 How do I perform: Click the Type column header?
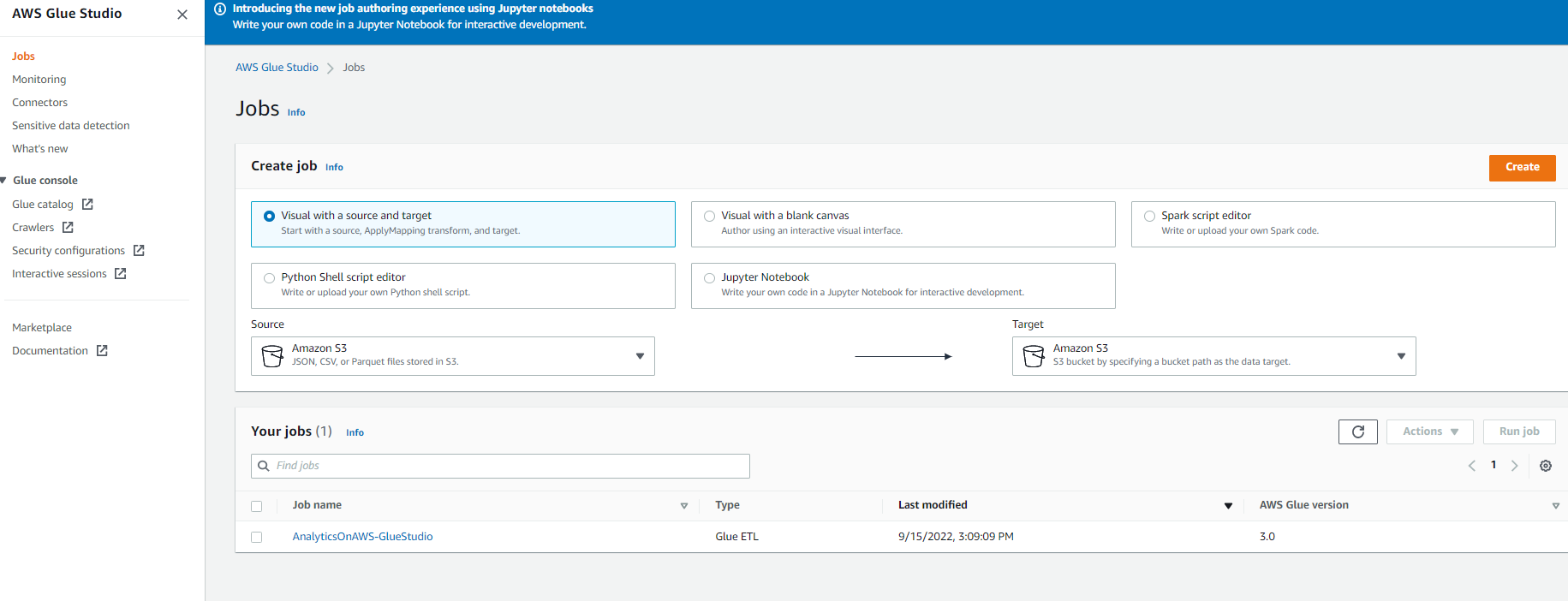[x=727, y=505]
